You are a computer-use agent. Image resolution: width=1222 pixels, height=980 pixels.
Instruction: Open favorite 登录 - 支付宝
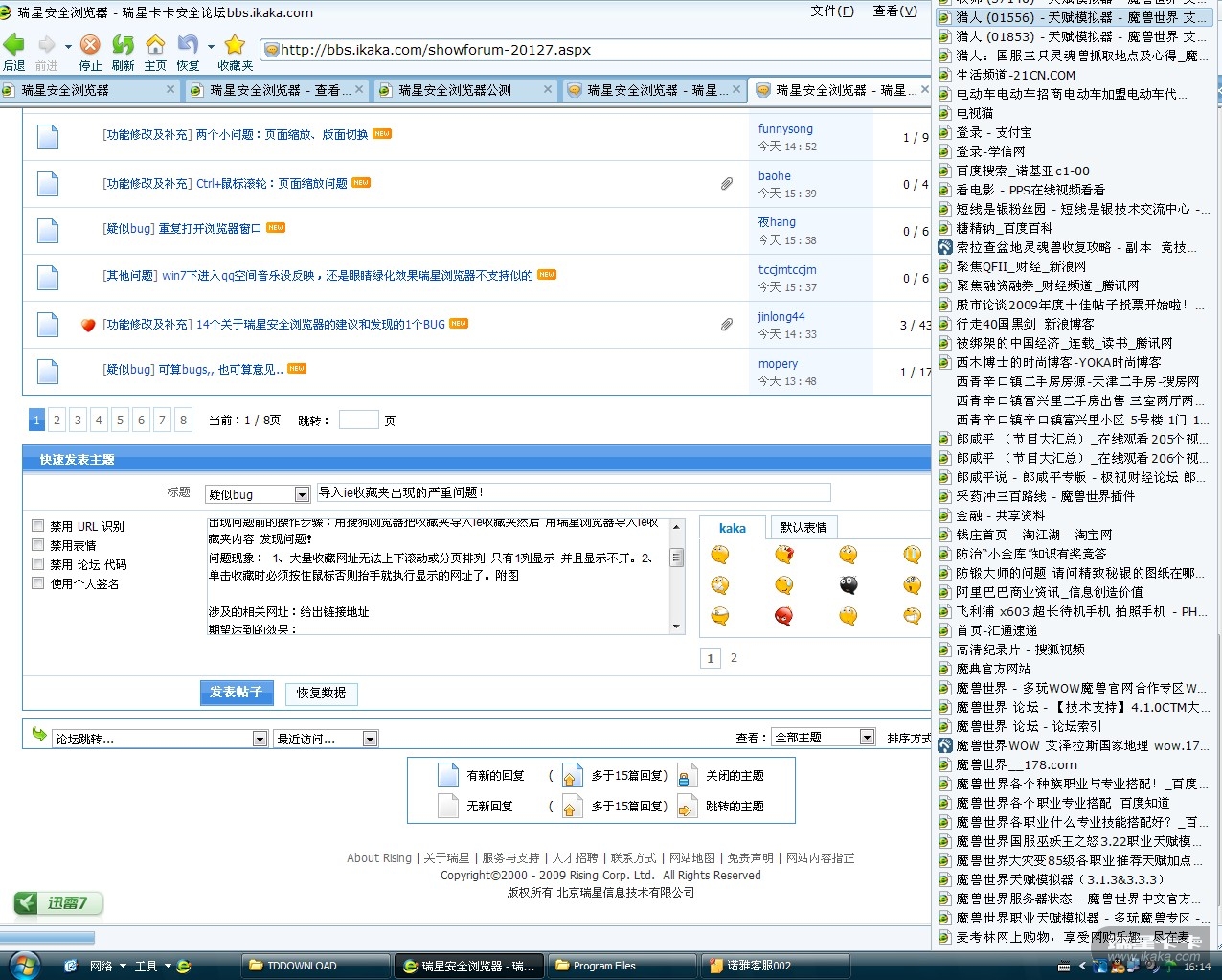pyautogui.click(x=993, y=132)
